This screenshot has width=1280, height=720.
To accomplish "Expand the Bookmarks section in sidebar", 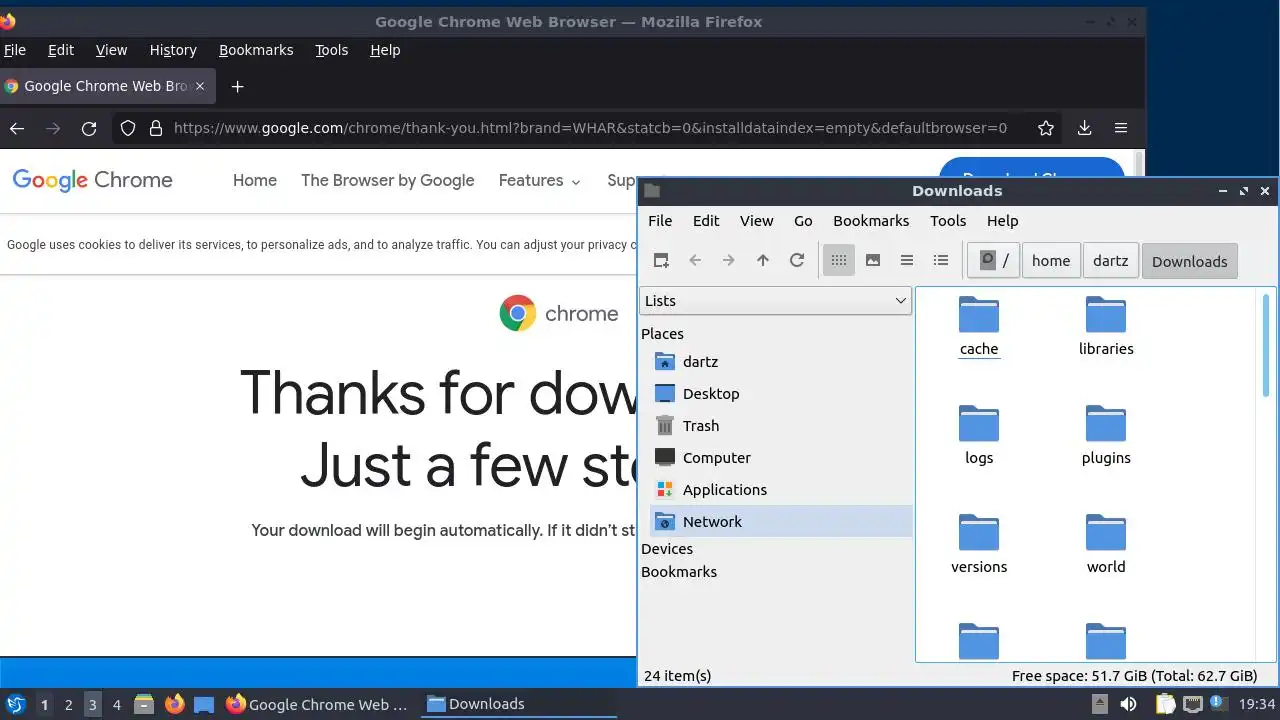I will [x=679, y=572].
